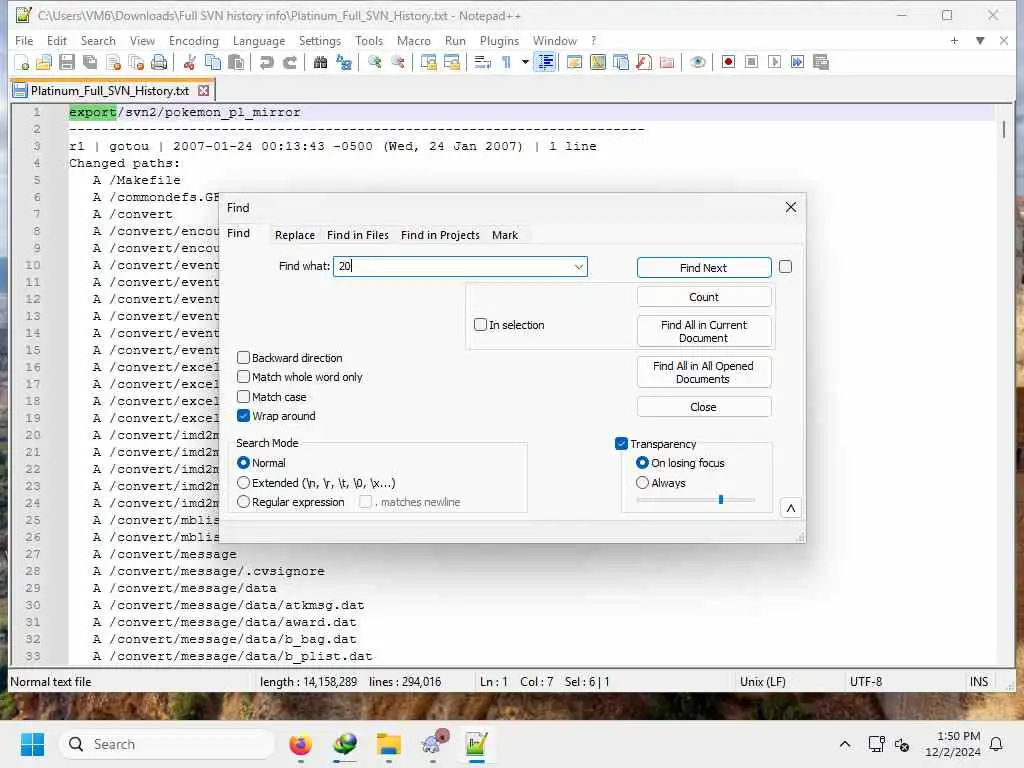Click the Save toolbar icon
This screenshot has height=768, width=1024.
pos(67,63)
